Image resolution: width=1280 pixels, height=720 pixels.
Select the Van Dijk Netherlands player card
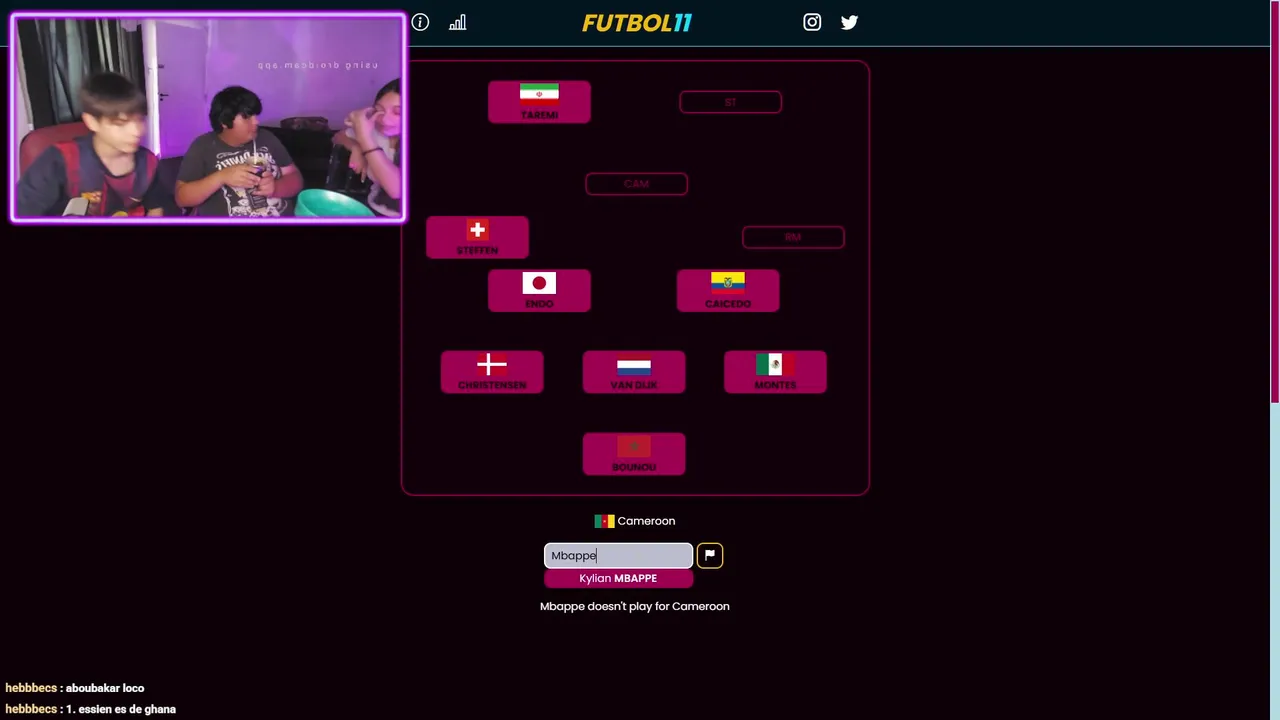click(634, 372)
